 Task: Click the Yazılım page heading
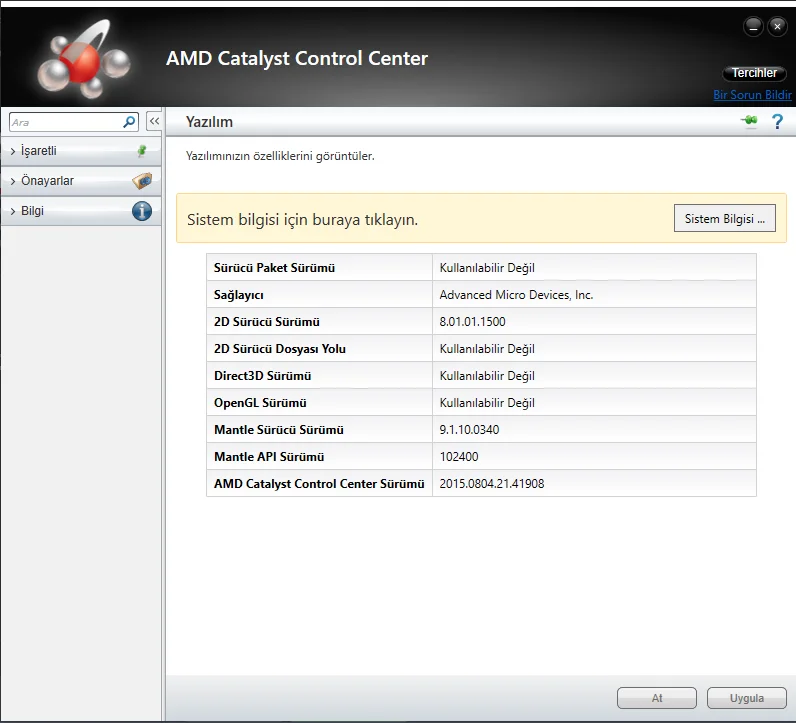(x=209, y=122)
